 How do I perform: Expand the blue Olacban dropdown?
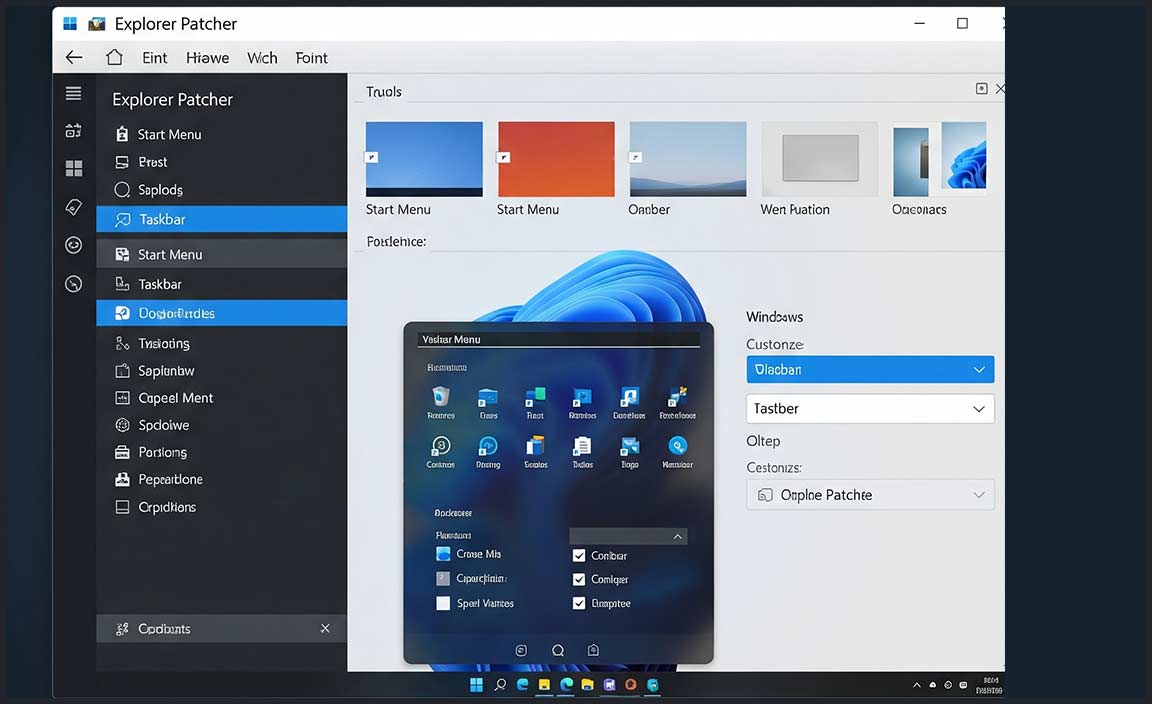pyautogui.click(x=870, y=369)
